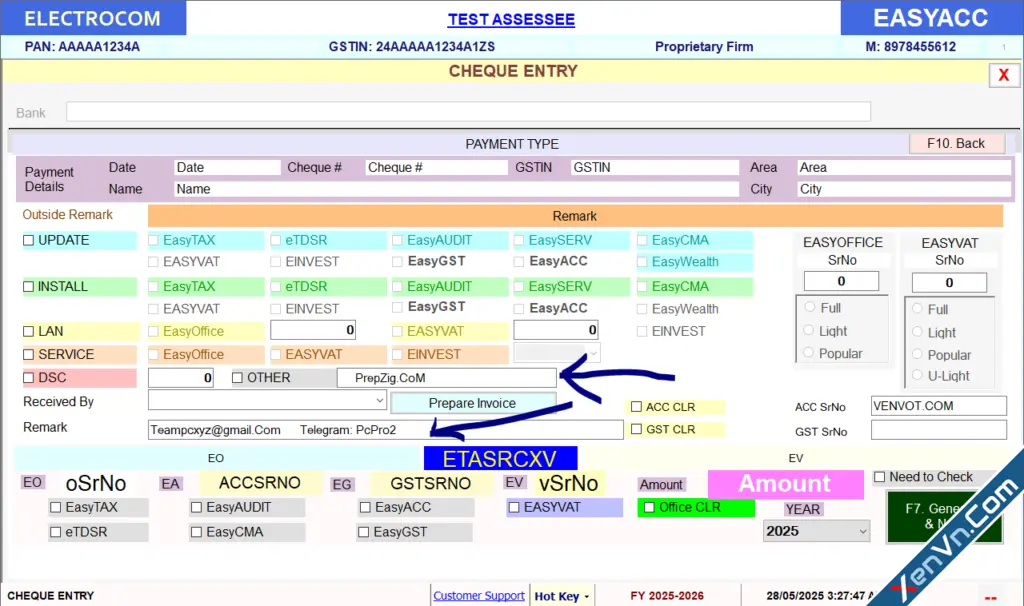Viewport: 1024px width, 606px height.
Task: Click the Area input field
Action: [x=904, y=168]
